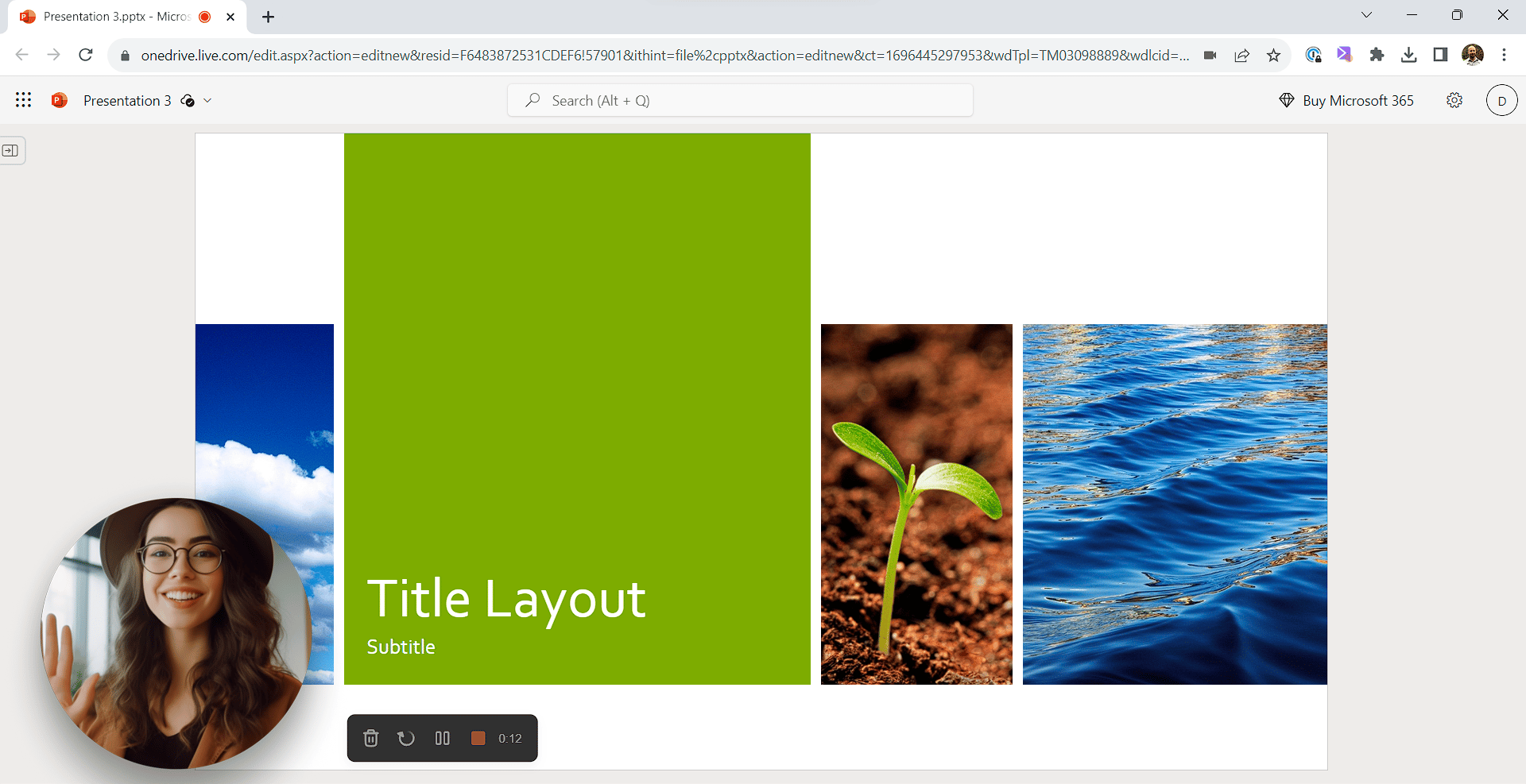
Task: Delete the recording with the trash icon
Action: pyautogui.click(x=370, y=738)
